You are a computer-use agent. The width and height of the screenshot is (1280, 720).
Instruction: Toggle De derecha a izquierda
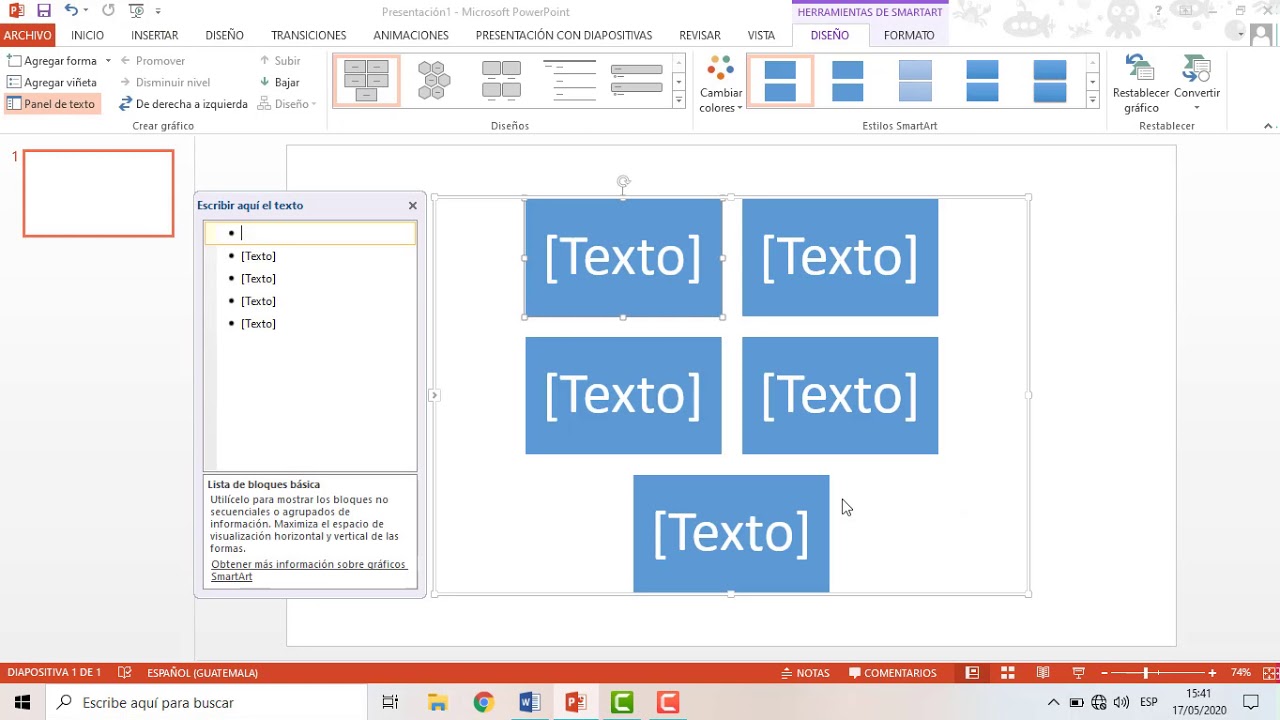[x=183, y=104]
